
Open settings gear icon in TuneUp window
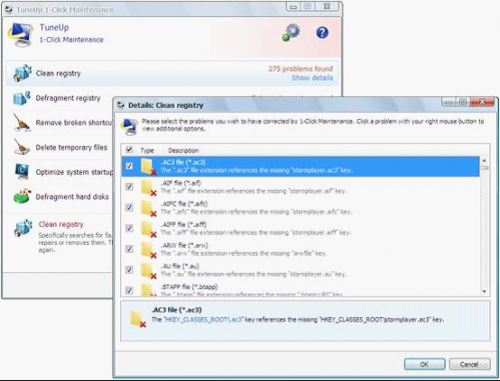[x=291, y=33]
